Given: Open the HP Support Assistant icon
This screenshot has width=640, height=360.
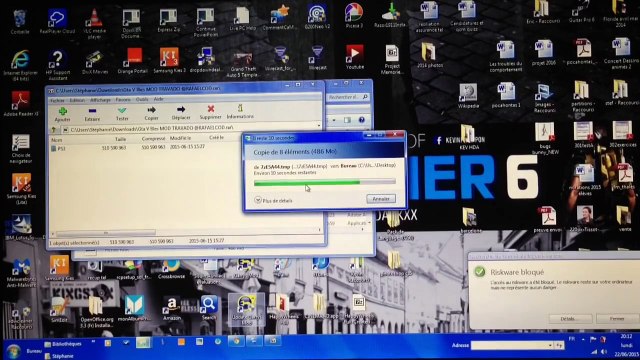Looking at the screenshot, I should click(x=57, y=64).
